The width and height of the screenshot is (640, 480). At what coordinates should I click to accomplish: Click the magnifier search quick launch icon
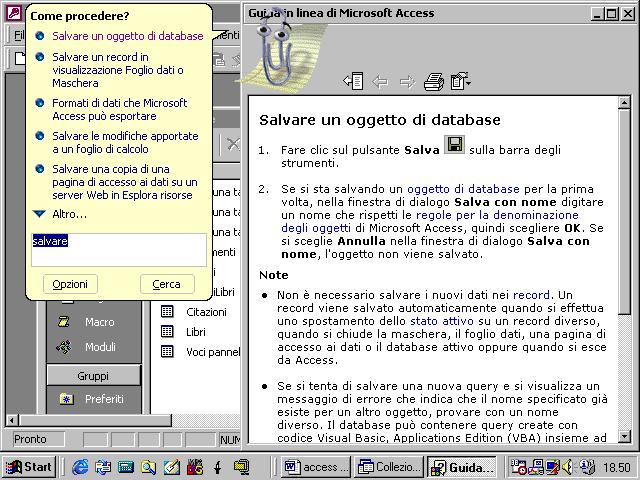pos(149,467)
